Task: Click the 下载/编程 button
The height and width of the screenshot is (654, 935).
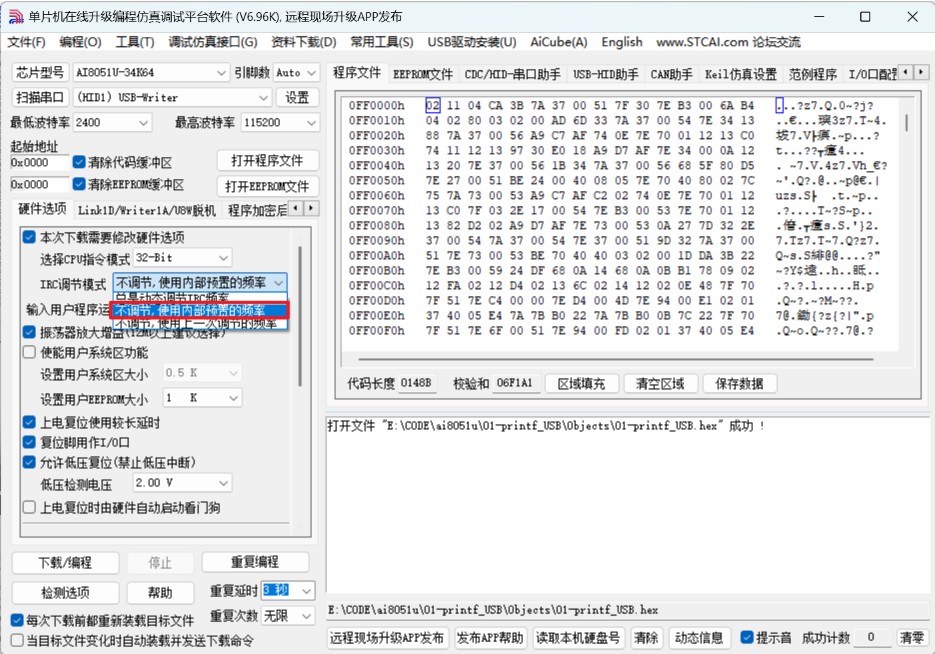Action: click(x=65, y=563)
